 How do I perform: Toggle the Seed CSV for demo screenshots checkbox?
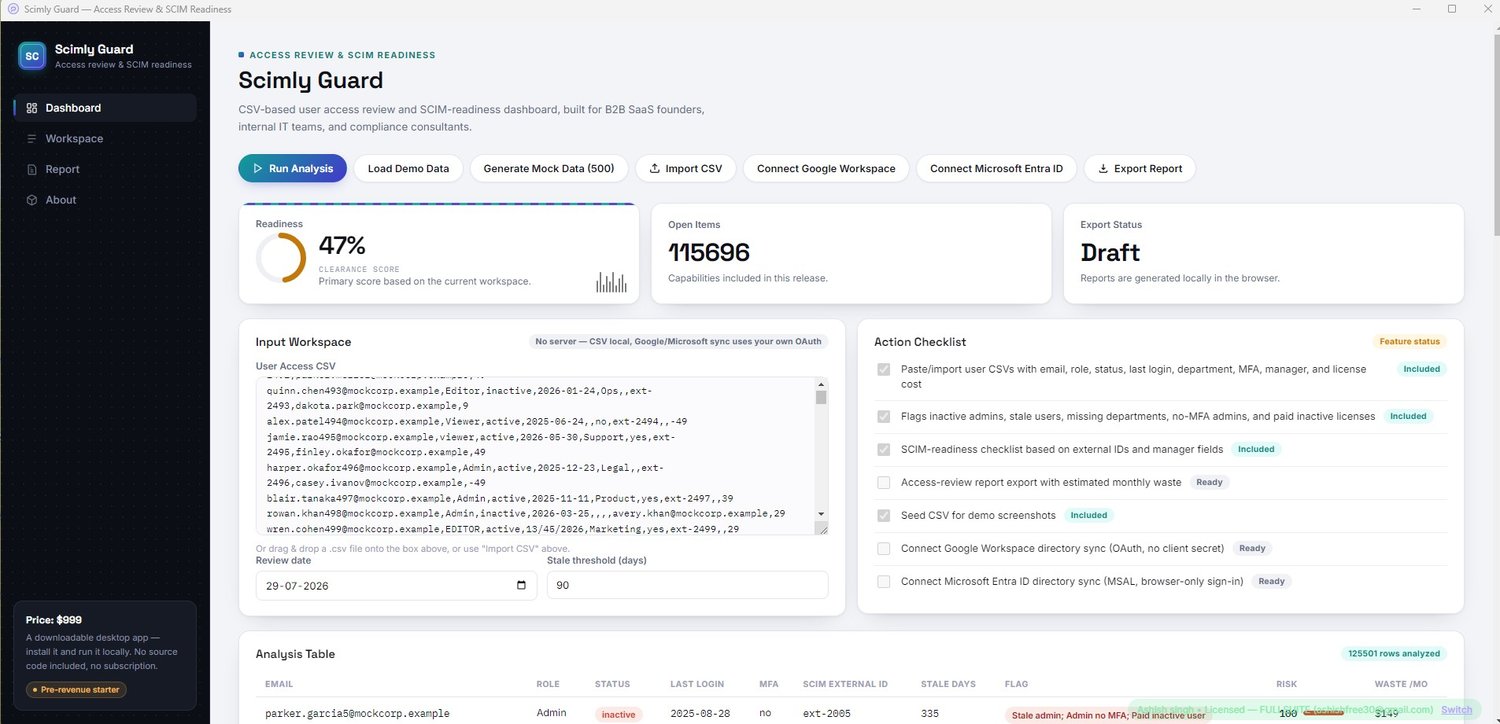884,515
